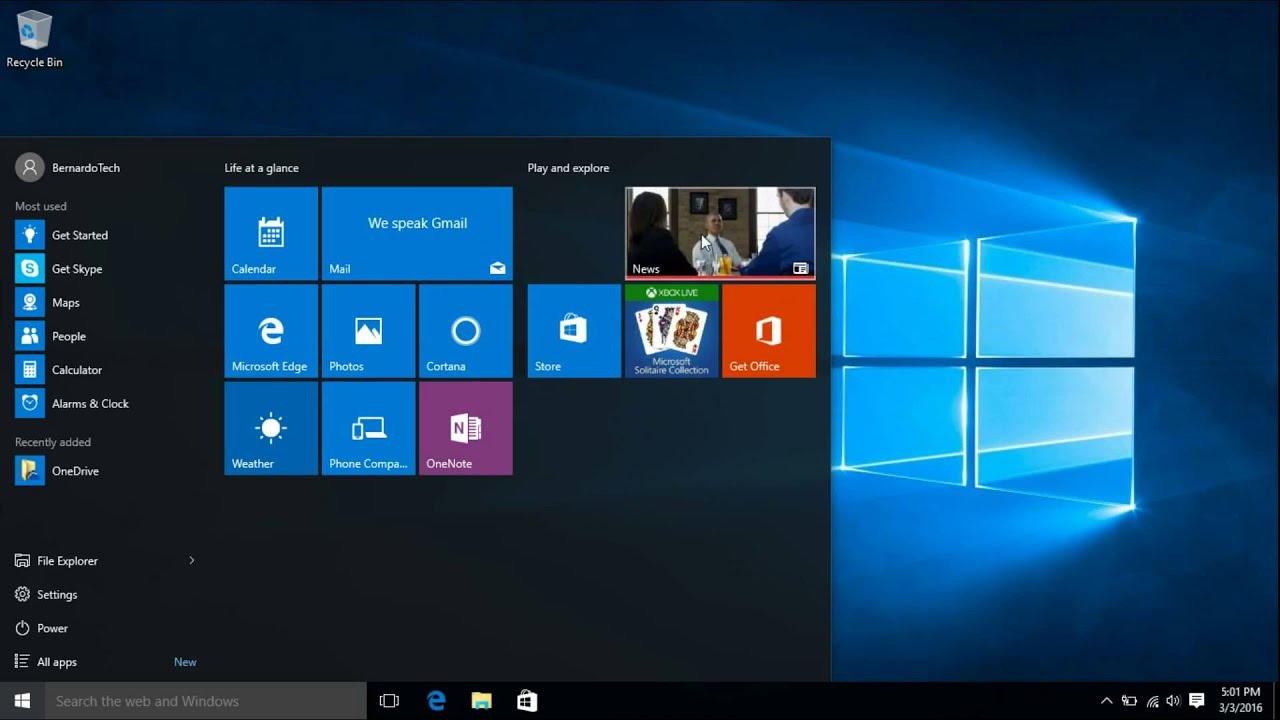Image resolution: width=1280 pixels, height=720 pixels.
Task: Open the Photos tile
Action: [x=368, y=330]
